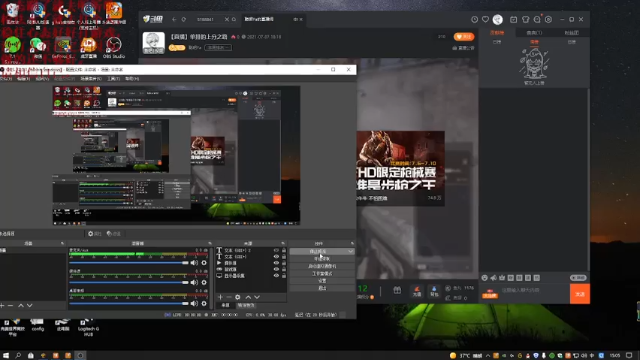The image size is (640, 360).
Task: Switch to the middle chat panel tab
Action: pyautogui.click(x=534, y=33)
